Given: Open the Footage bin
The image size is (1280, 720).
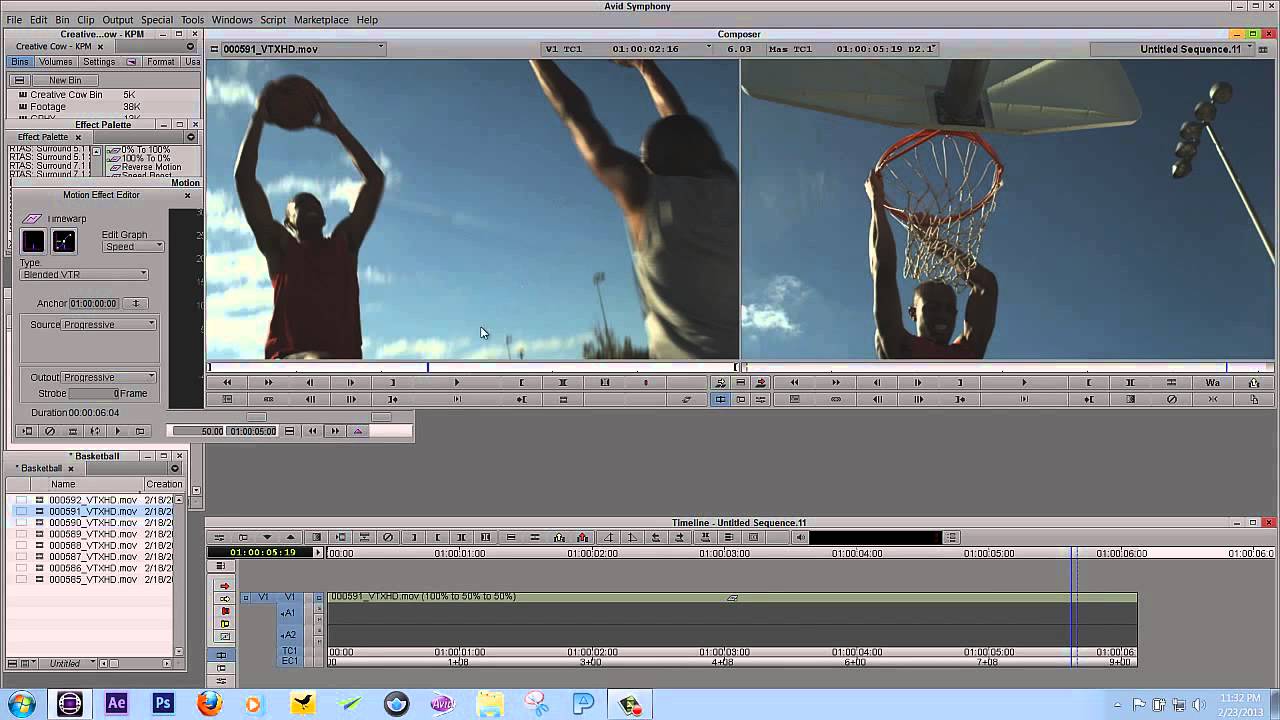Looking at the screenshot, I should (48, 107).
